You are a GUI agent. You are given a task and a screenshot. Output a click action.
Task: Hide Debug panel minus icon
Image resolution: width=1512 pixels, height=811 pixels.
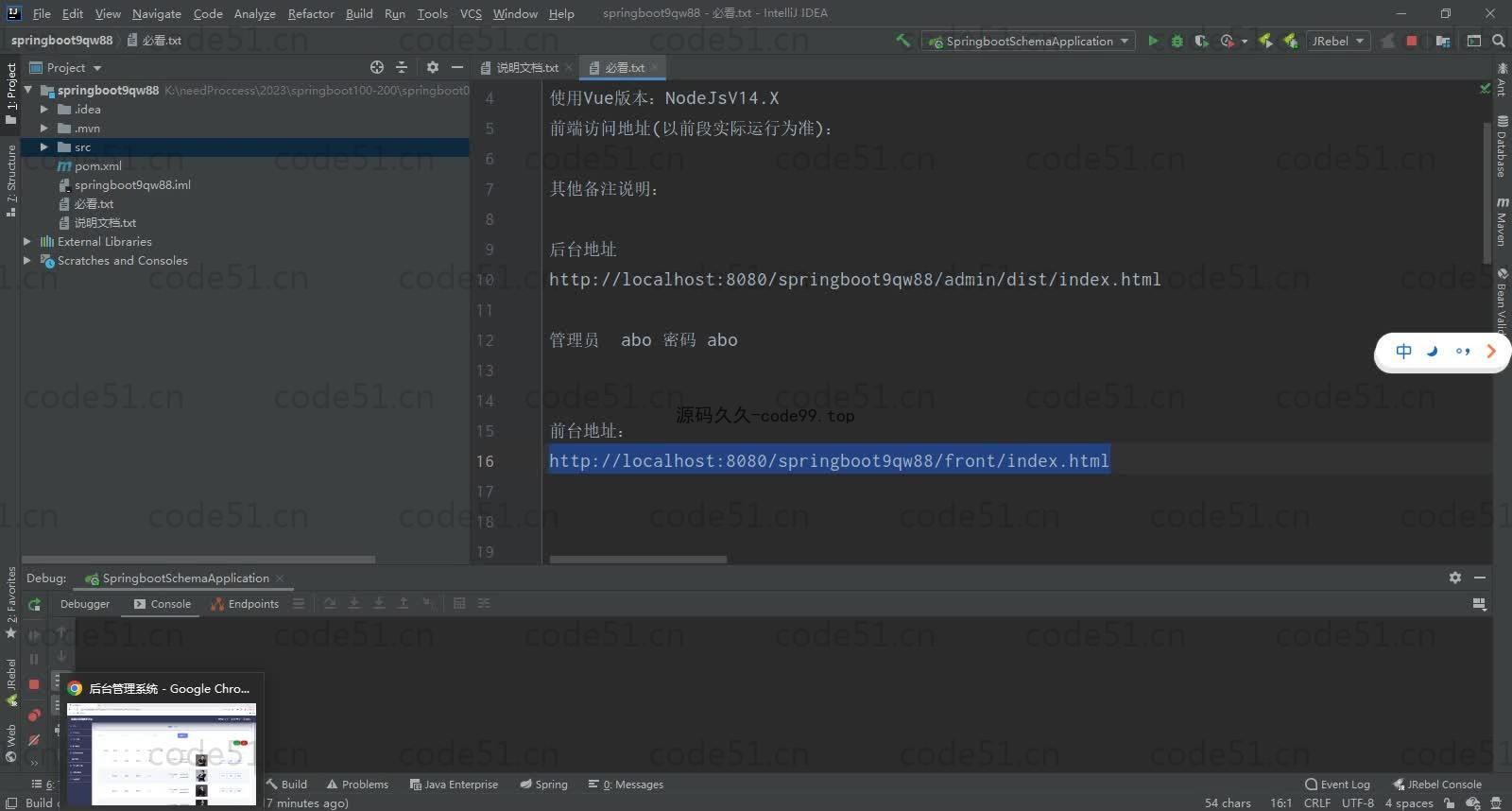1480,578
